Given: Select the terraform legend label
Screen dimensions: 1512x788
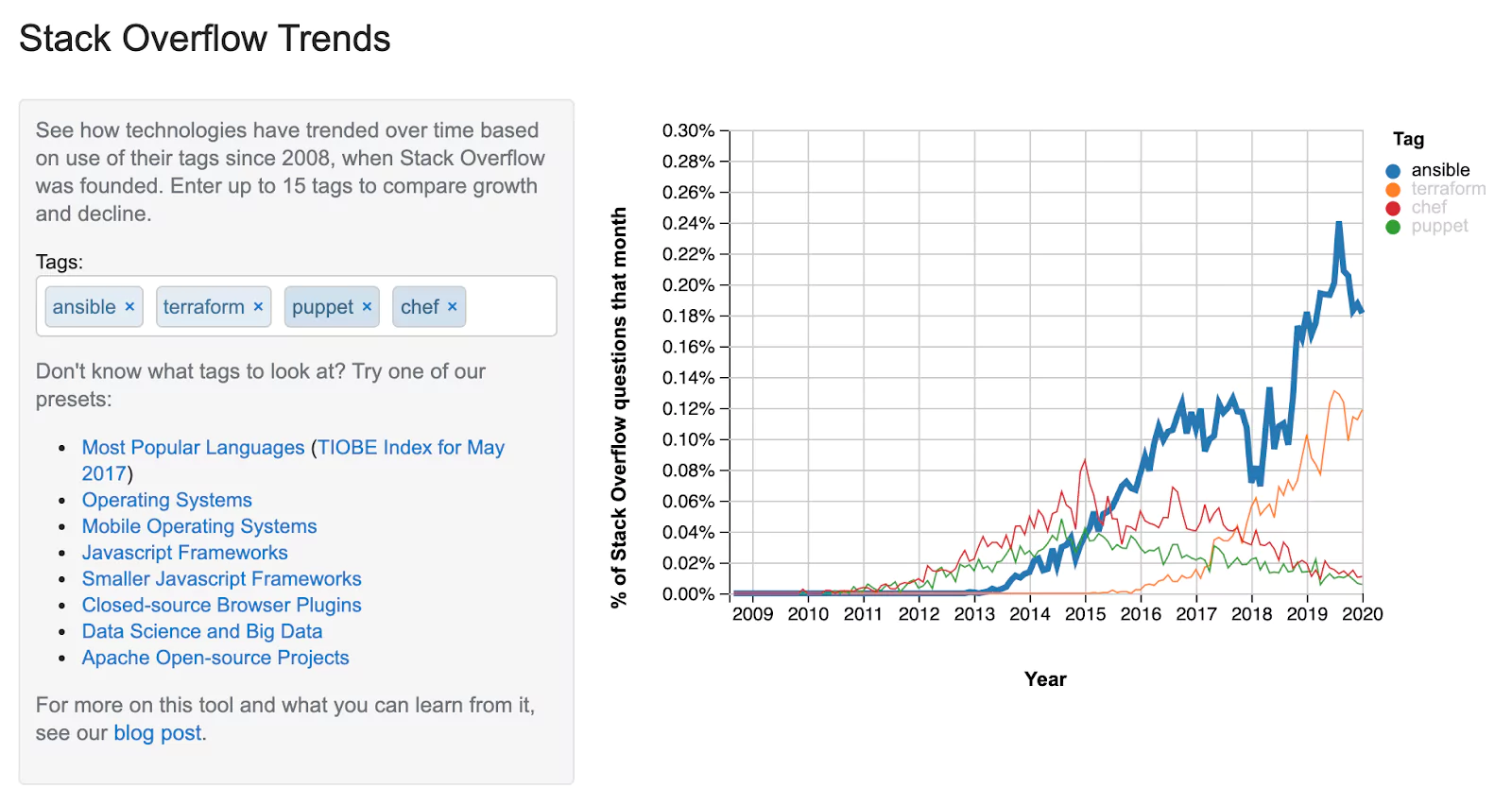Looking at the screenshot, I should tap(1449, 189).
